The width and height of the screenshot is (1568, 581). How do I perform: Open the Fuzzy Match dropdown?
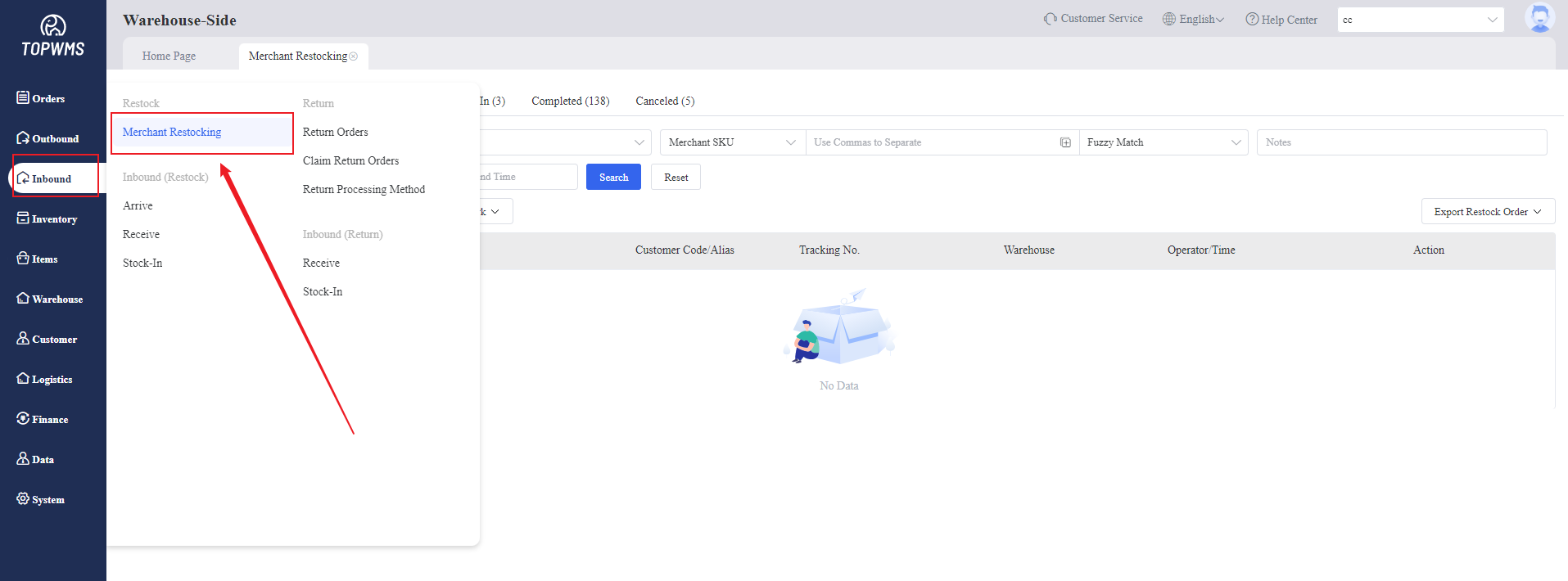(1163, 142)
